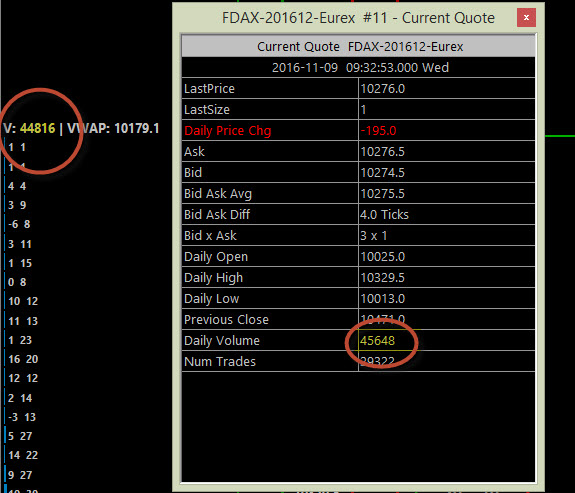The width and height of the screenshot is (575, 493).
Task: Click the chart row reading -3 13
Action: pos(22,417)
